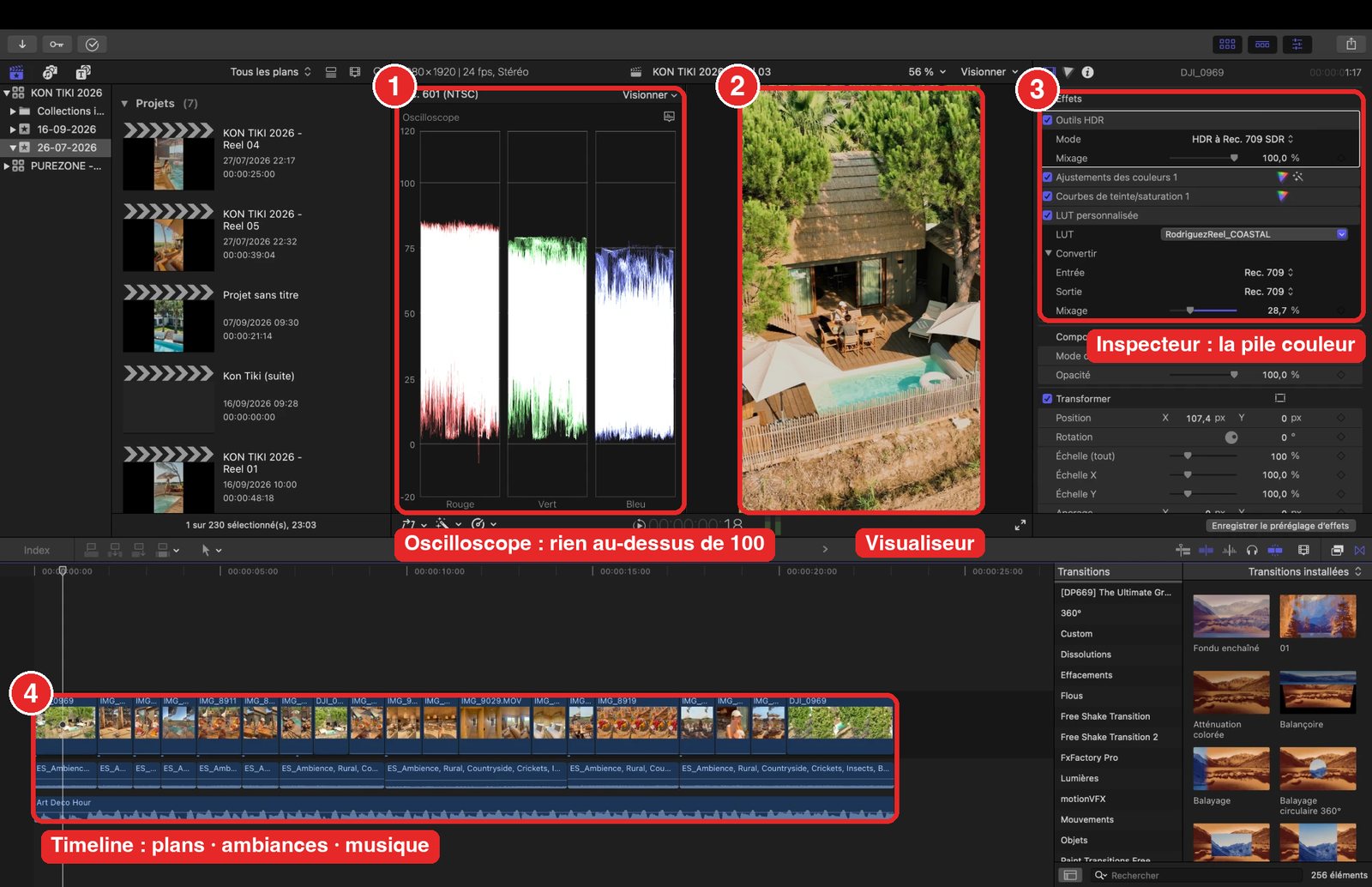Click the Index button
The height and width of the screenshot is (887, 1372).
pos(37,550)
